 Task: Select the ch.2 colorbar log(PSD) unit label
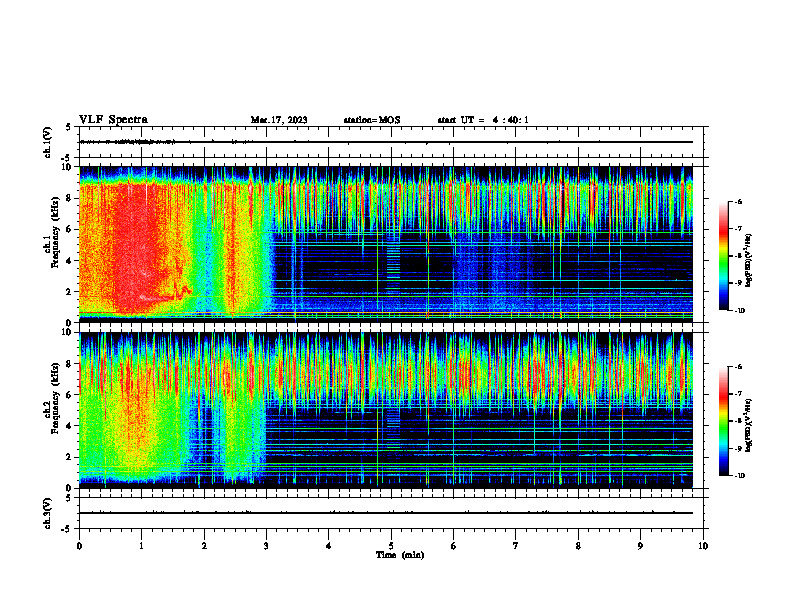click(750, 426)
